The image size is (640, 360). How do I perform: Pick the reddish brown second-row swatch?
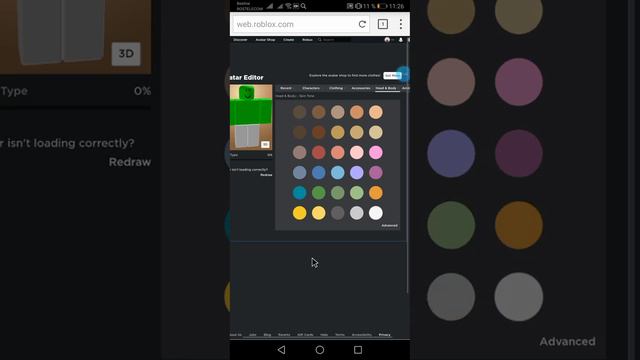click(318, 132)
